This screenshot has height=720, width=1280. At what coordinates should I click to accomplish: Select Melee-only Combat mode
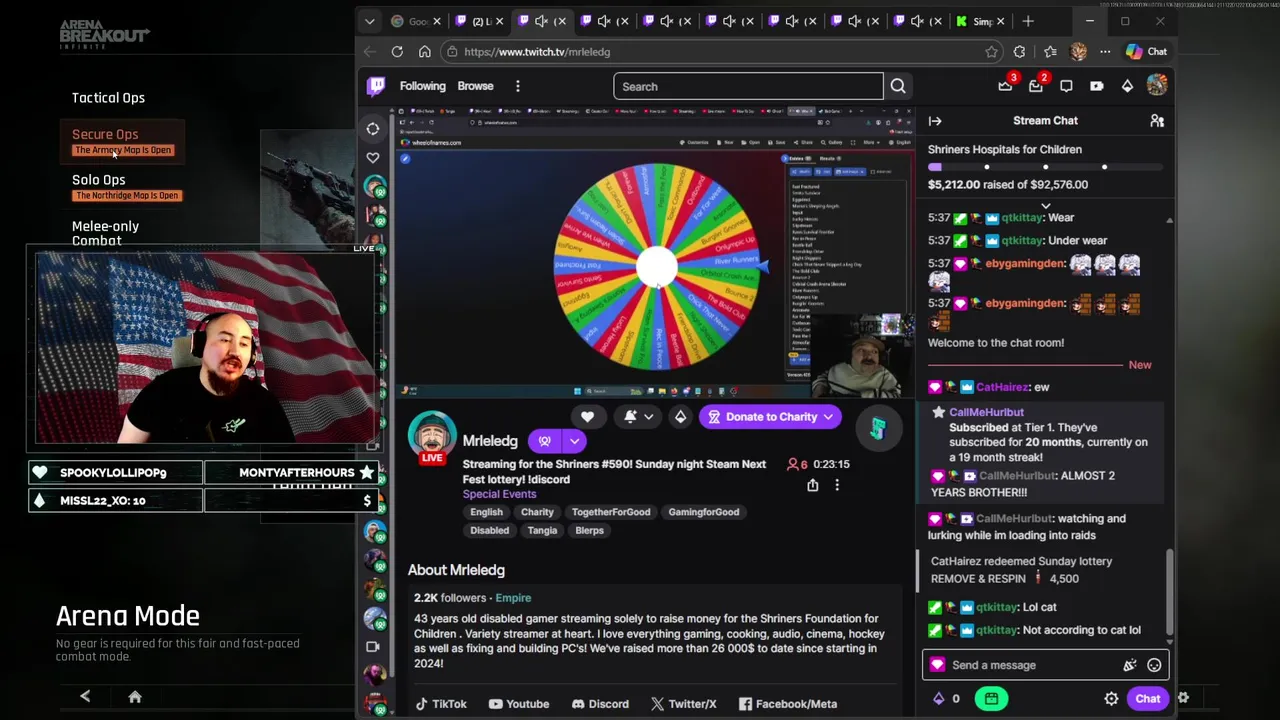pyautogui.click(x=105, y=233)
